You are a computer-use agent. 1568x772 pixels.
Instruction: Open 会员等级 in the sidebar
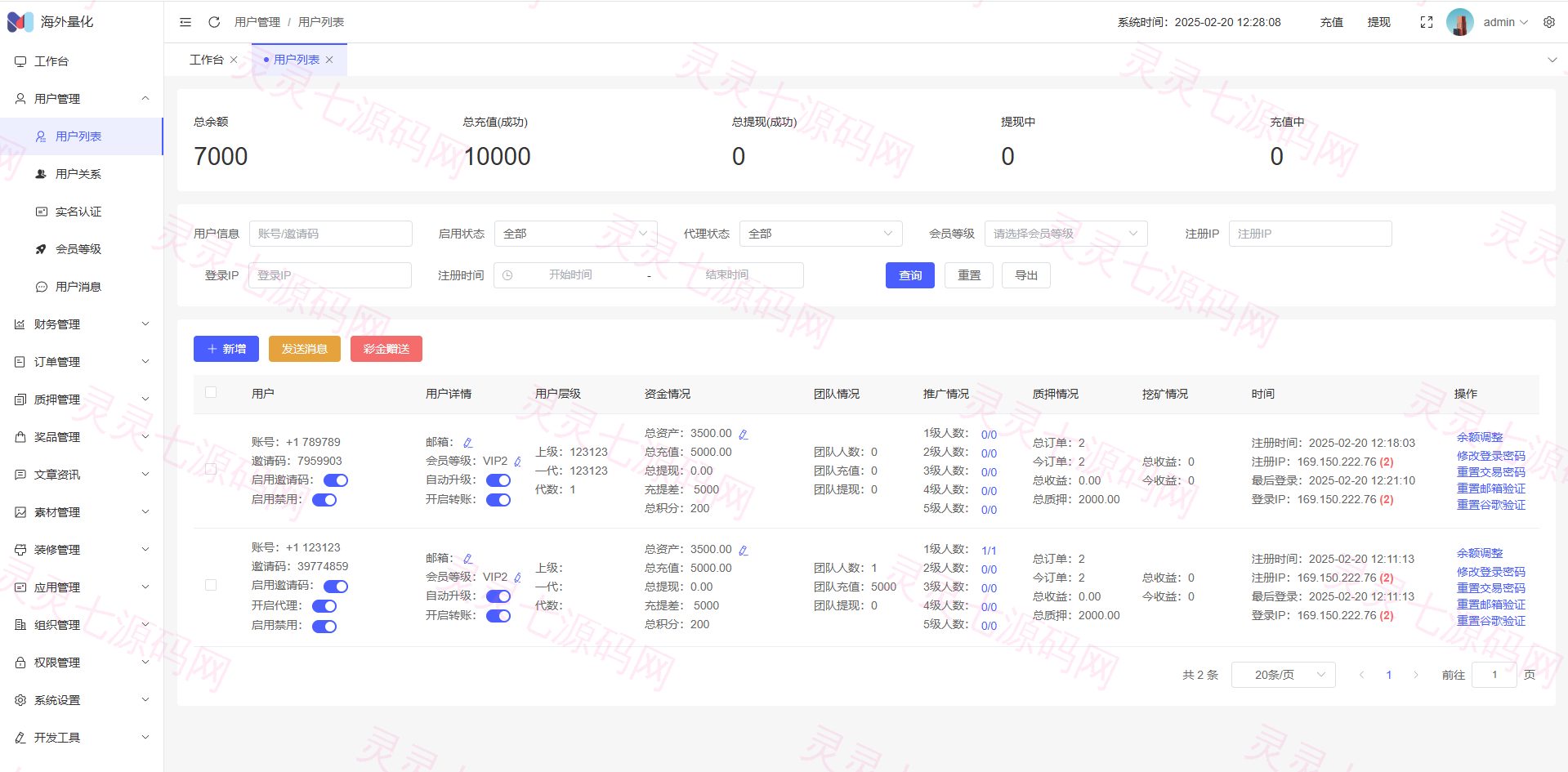pos(82,249)
